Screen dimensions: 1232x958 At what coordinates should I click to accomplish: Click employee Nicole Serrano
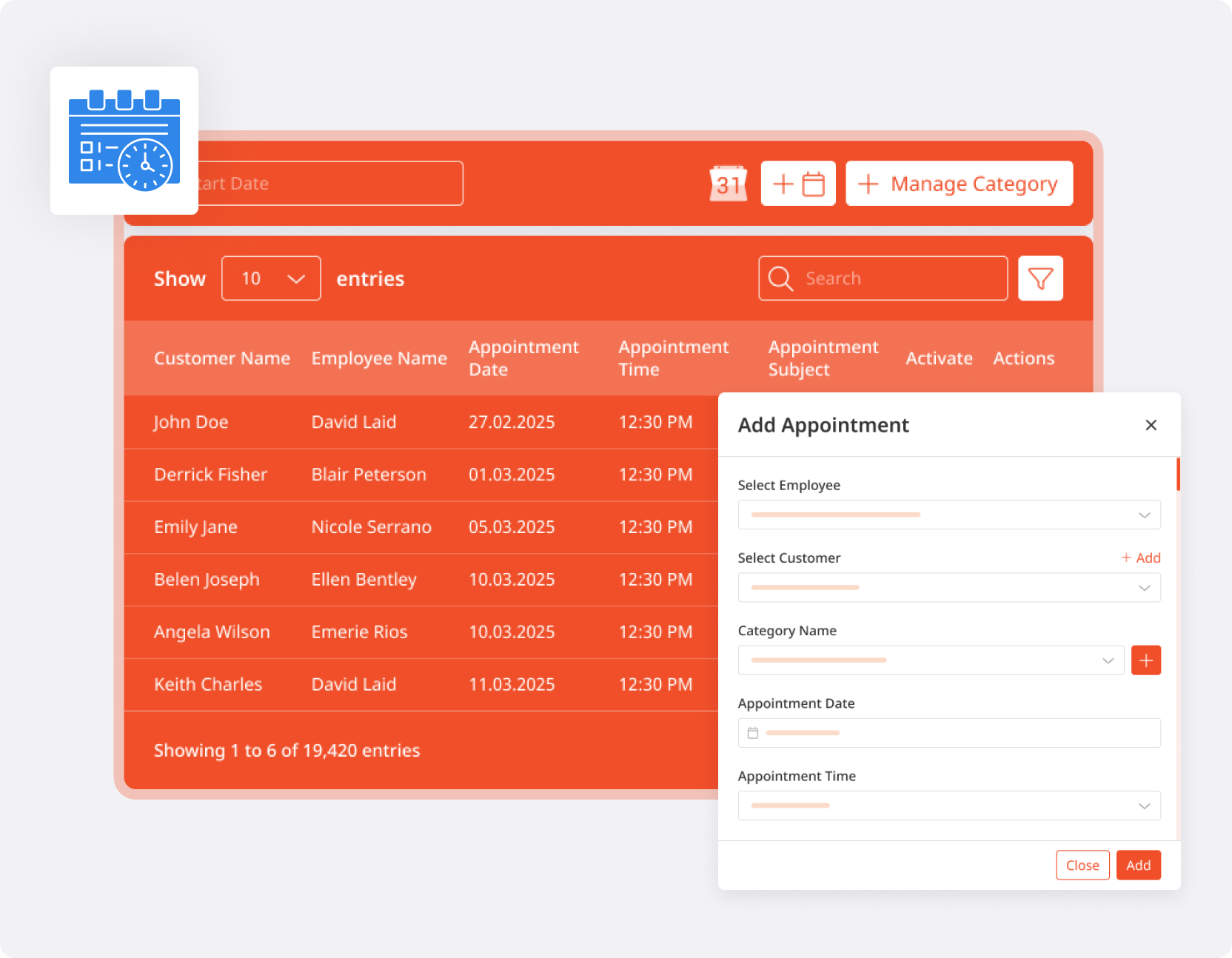pos(371,527)
